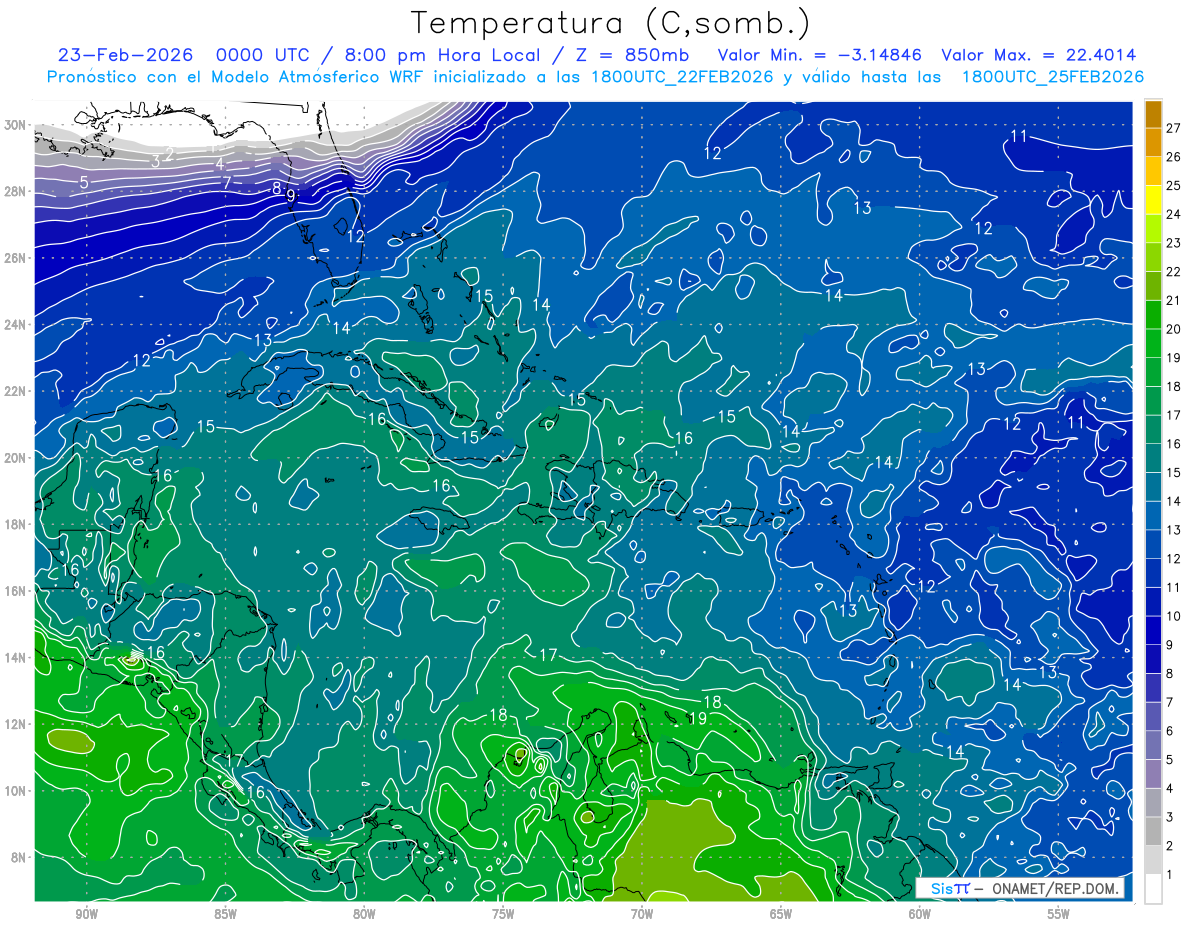Click the 20N latitude axis label
The width and height of the screenshot is (1200, 927).
[x=15, y=458]
